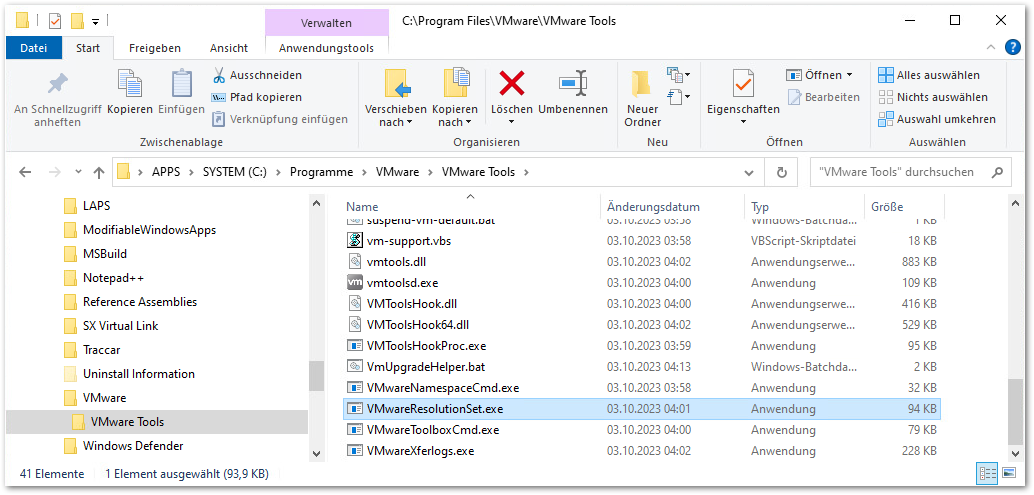This screenshot has width=1034, height=495.
Task: Click the Einfügen clipboard icon
Action: tap(181, 92)
